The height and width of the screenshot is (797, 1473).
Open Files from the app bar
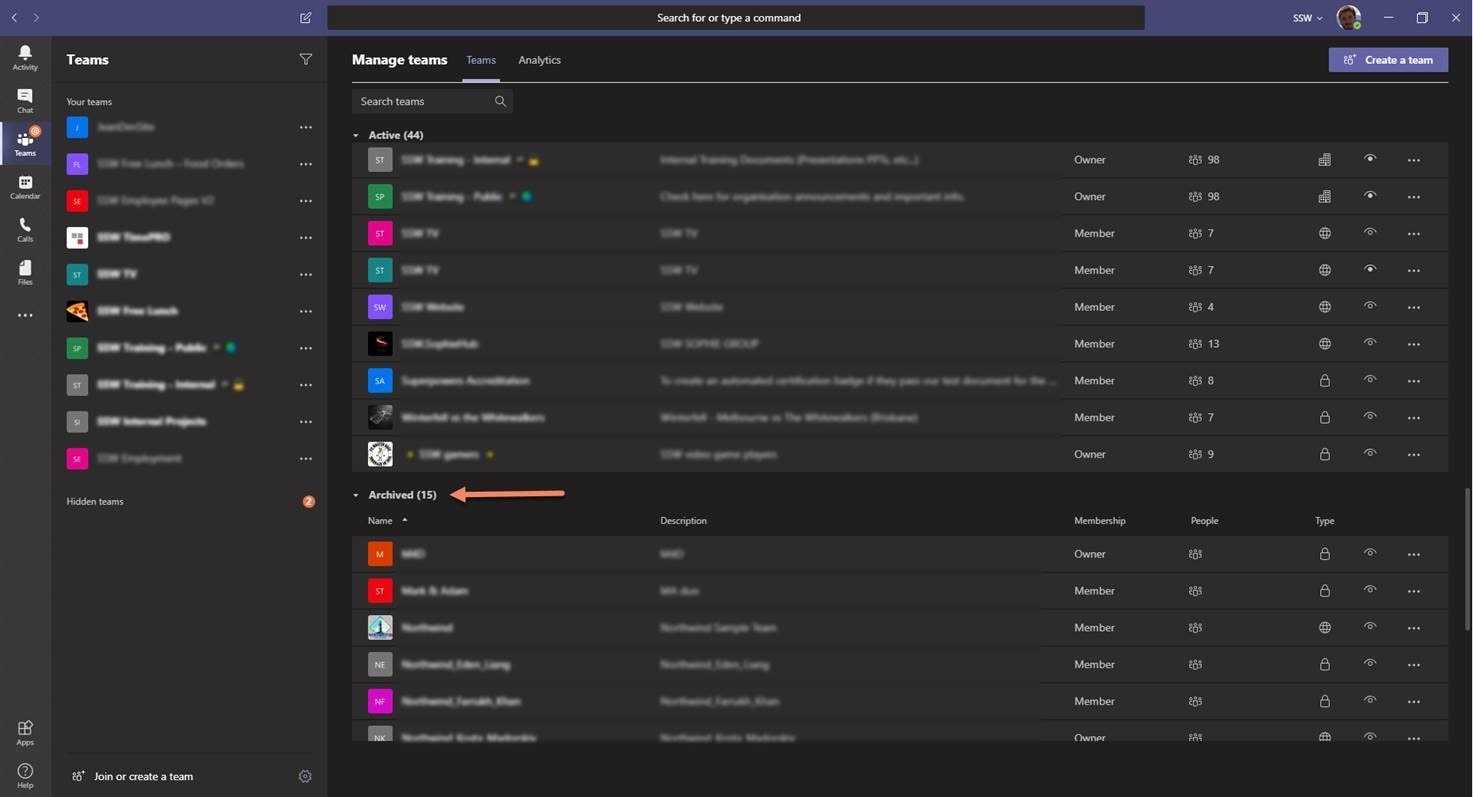[25, 272]
